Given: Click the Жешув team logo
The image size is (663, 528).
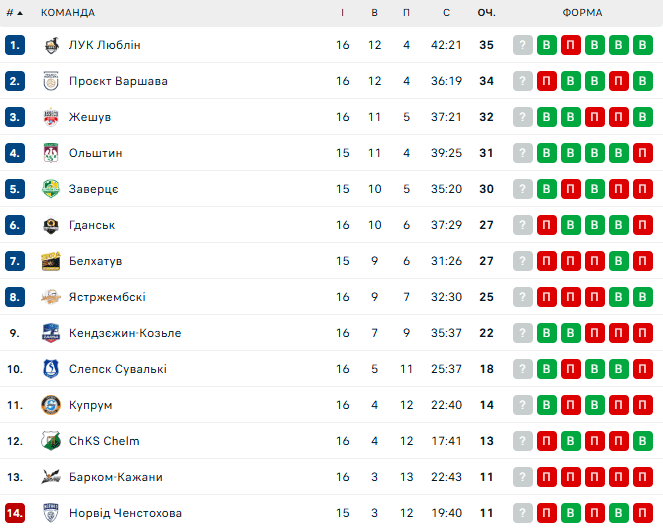Looking at the screenshot, I should pyautogui.click(x=51, y=117).
